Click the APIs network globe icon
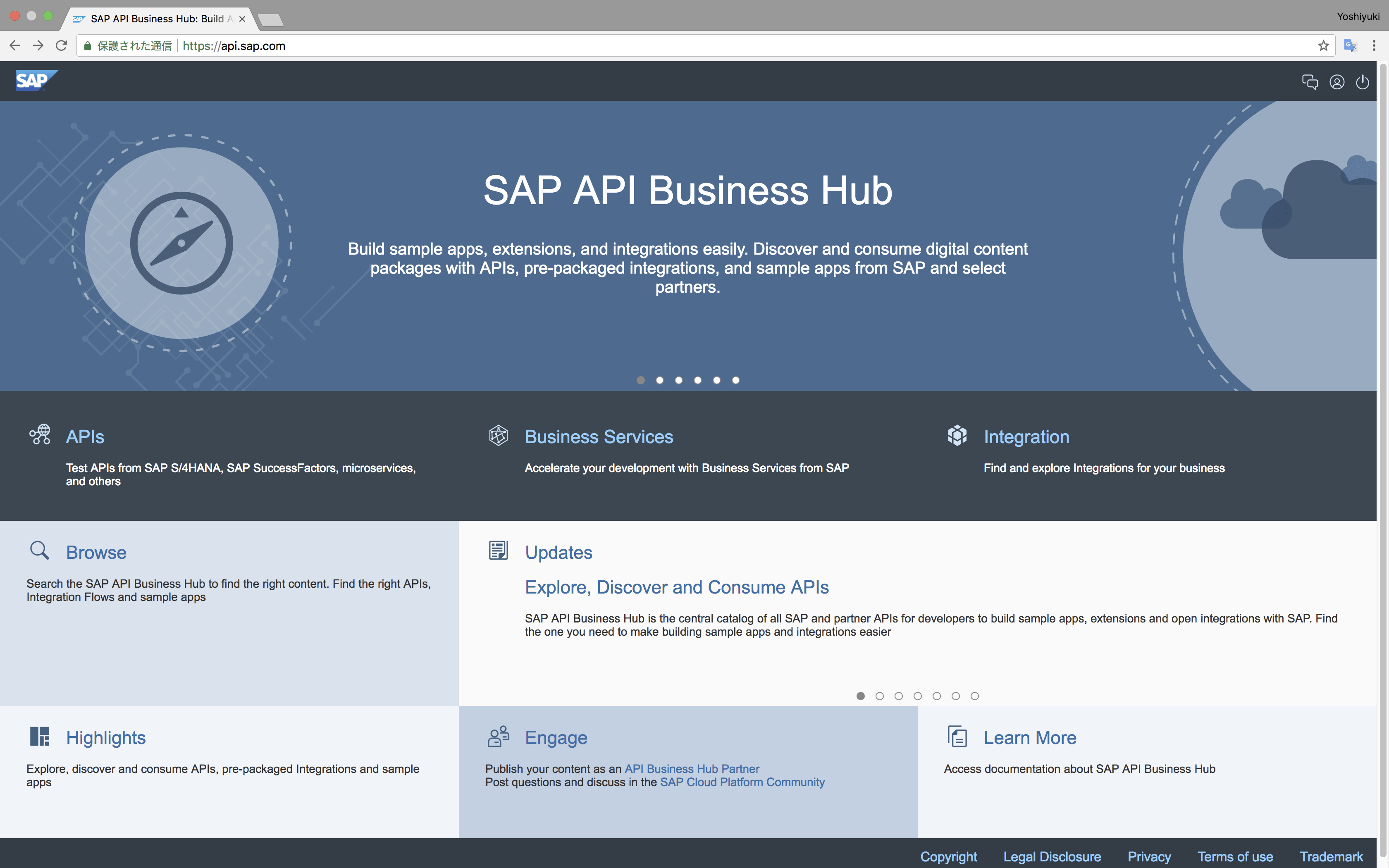 click(40, 434)
